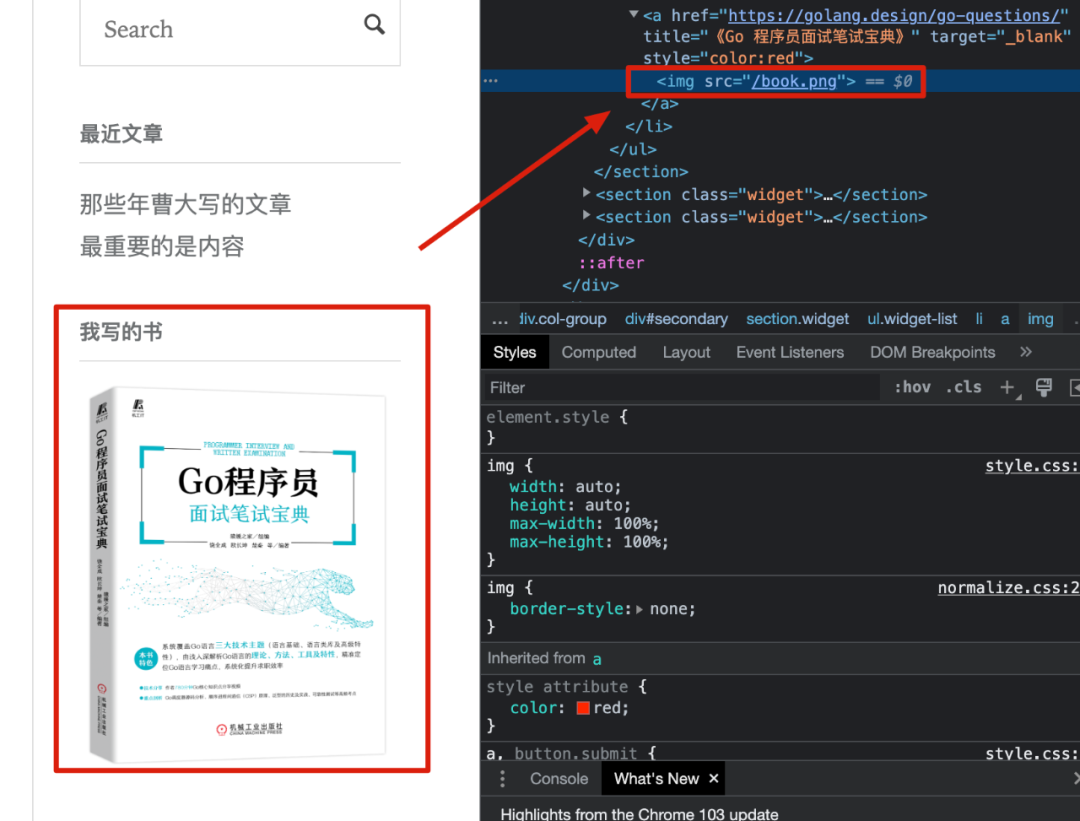Toggle the :hov element state panel
Image resolution: width=1080 pixels, height=821 pixels.
[912, 388]
